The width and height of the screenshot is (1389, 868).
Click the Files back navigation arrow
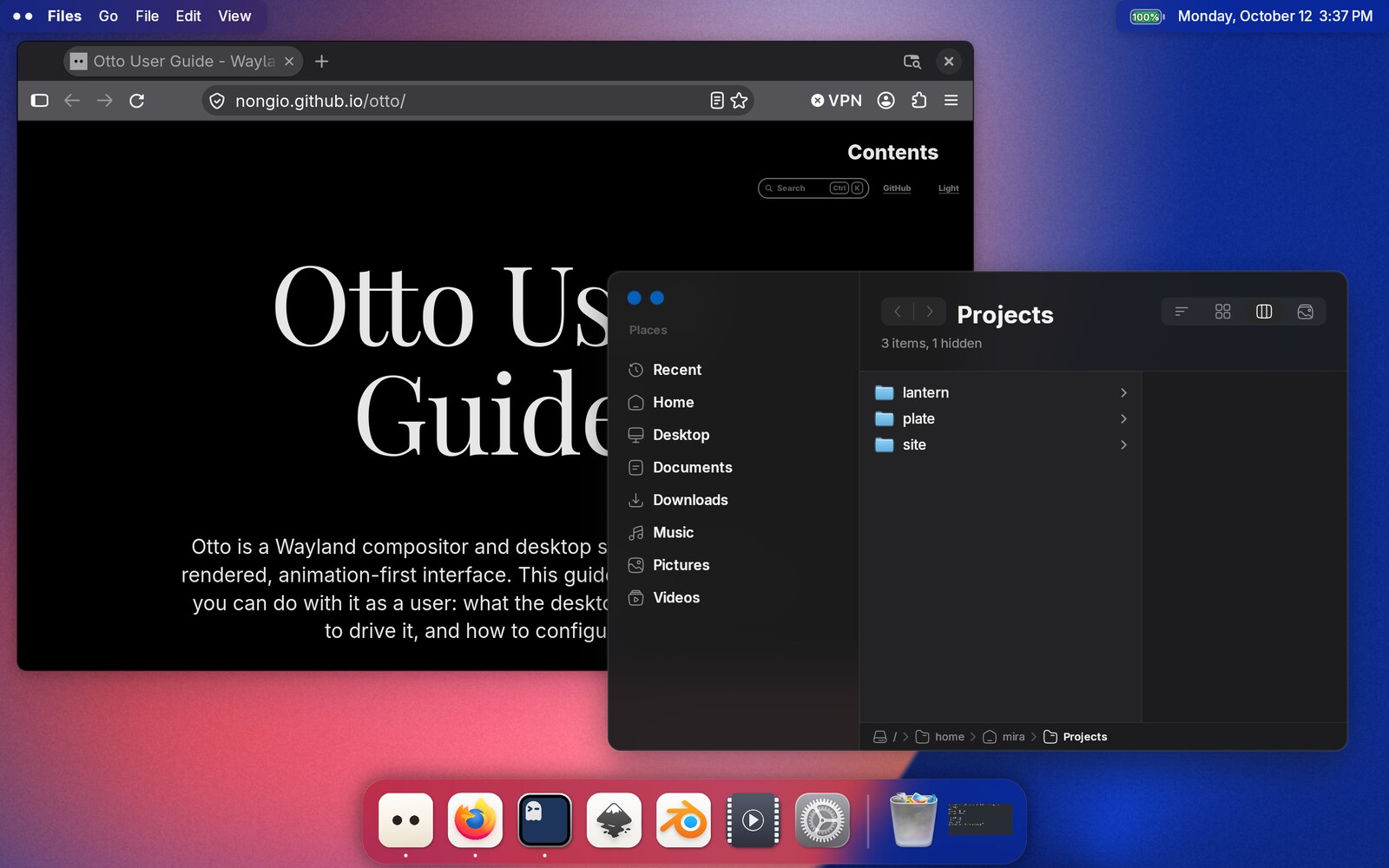[x=898, y=312]
